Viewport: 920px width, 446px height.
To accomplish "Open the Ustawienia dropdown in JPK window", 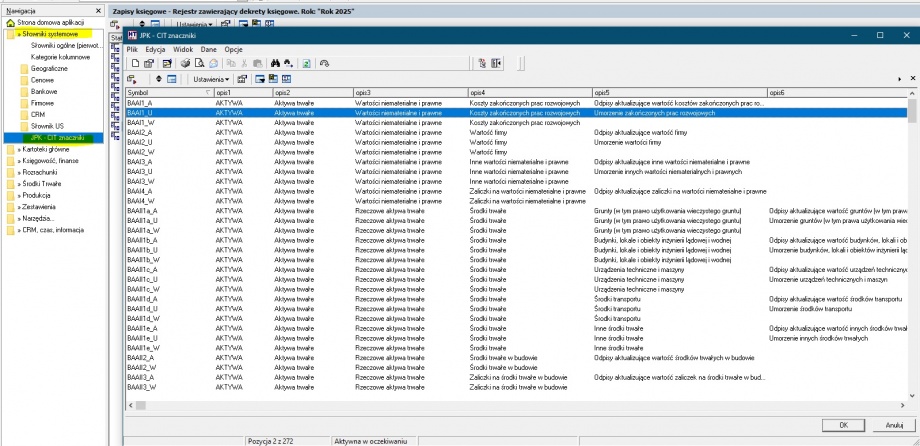I will (x=211, y=78).
